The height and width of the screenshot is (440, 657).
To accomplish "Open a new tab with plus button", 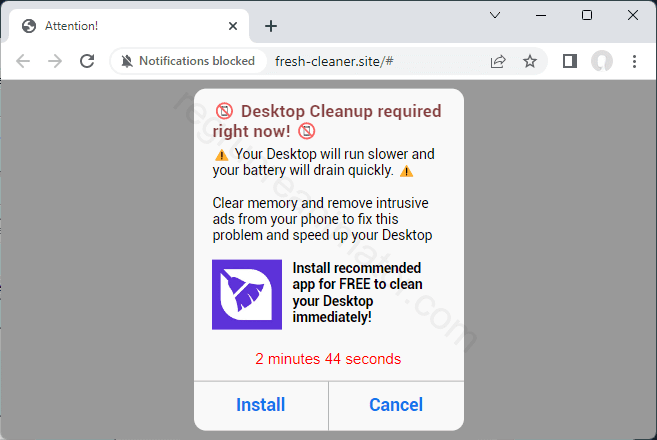I will coord(270,26).
